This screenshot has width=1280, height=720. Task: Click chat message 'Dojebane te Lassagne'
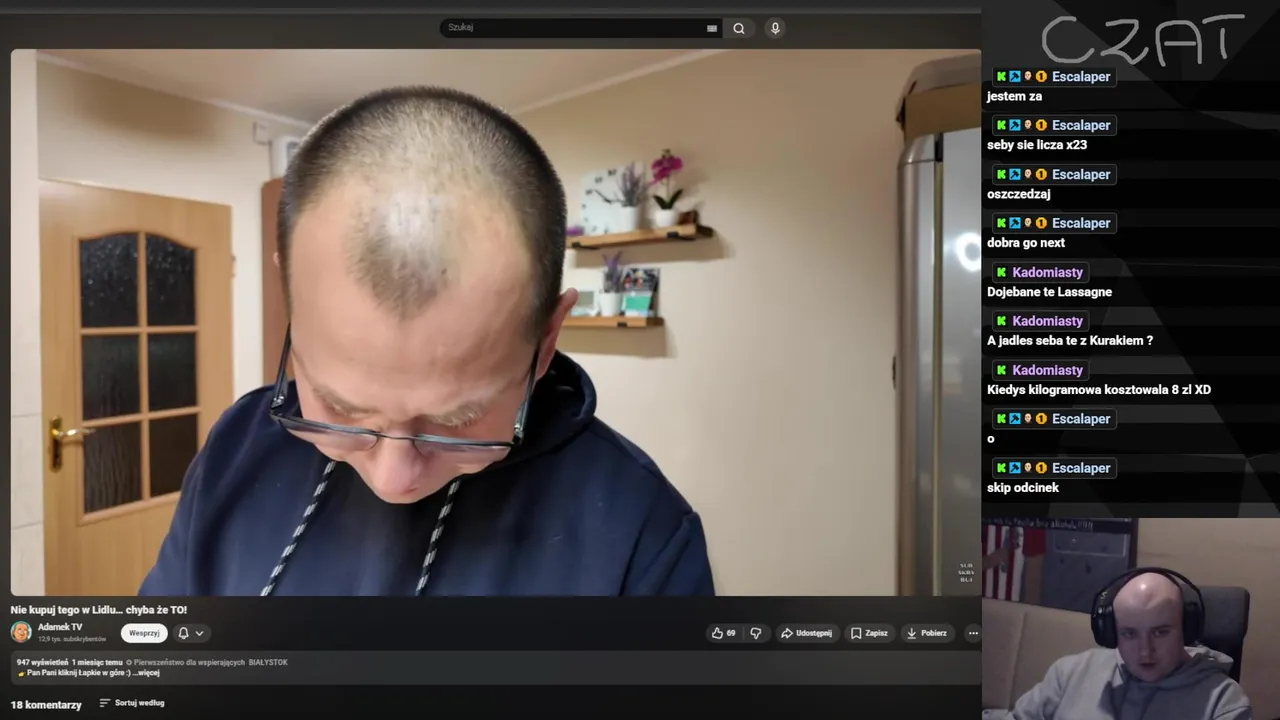pos(1049,292)
